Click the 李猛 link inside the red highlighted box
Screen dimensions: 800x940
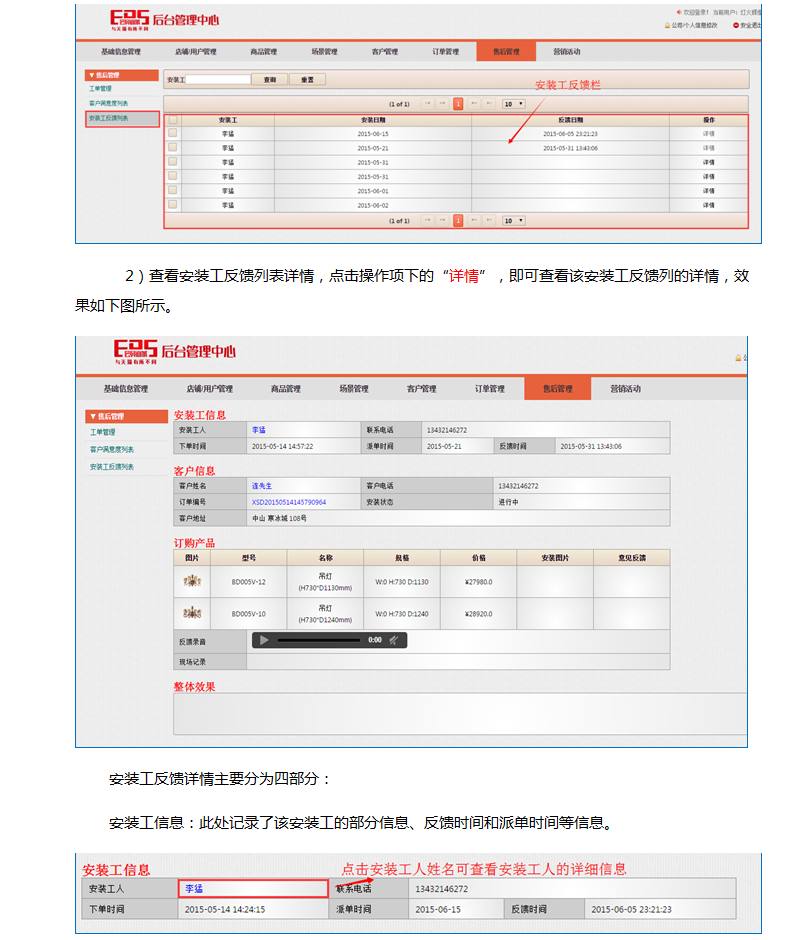pos(194,888)
